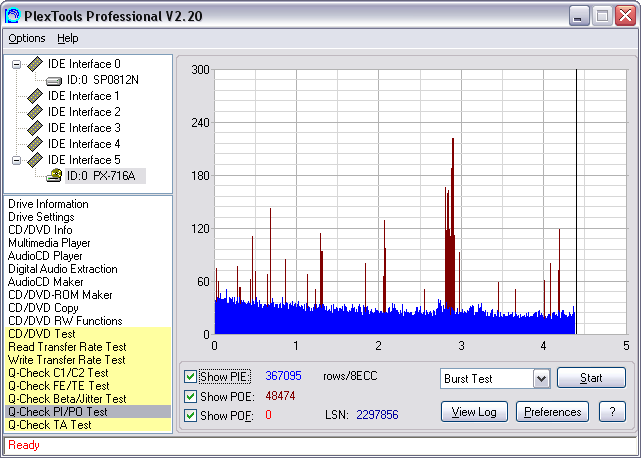Collapse the IDE Interface 0 tree node
Viewport: 641px width, 458px height.
click(16, 64)
